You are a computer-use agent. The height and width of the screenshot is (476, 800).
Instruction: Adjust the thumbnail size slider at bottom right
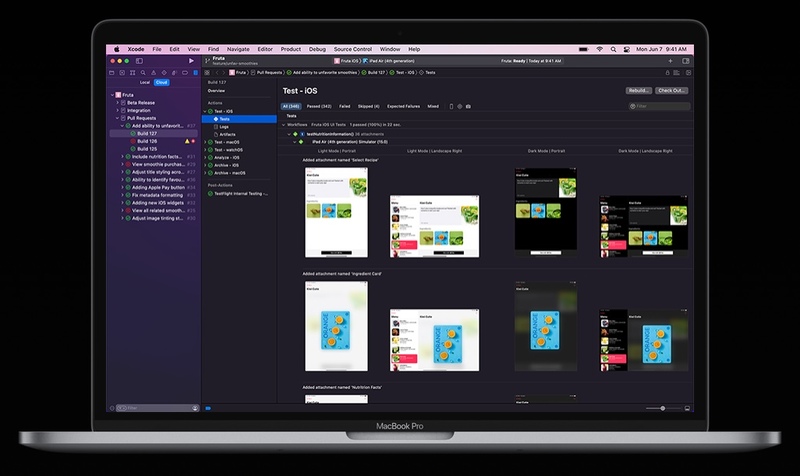[x=663, y=408]
